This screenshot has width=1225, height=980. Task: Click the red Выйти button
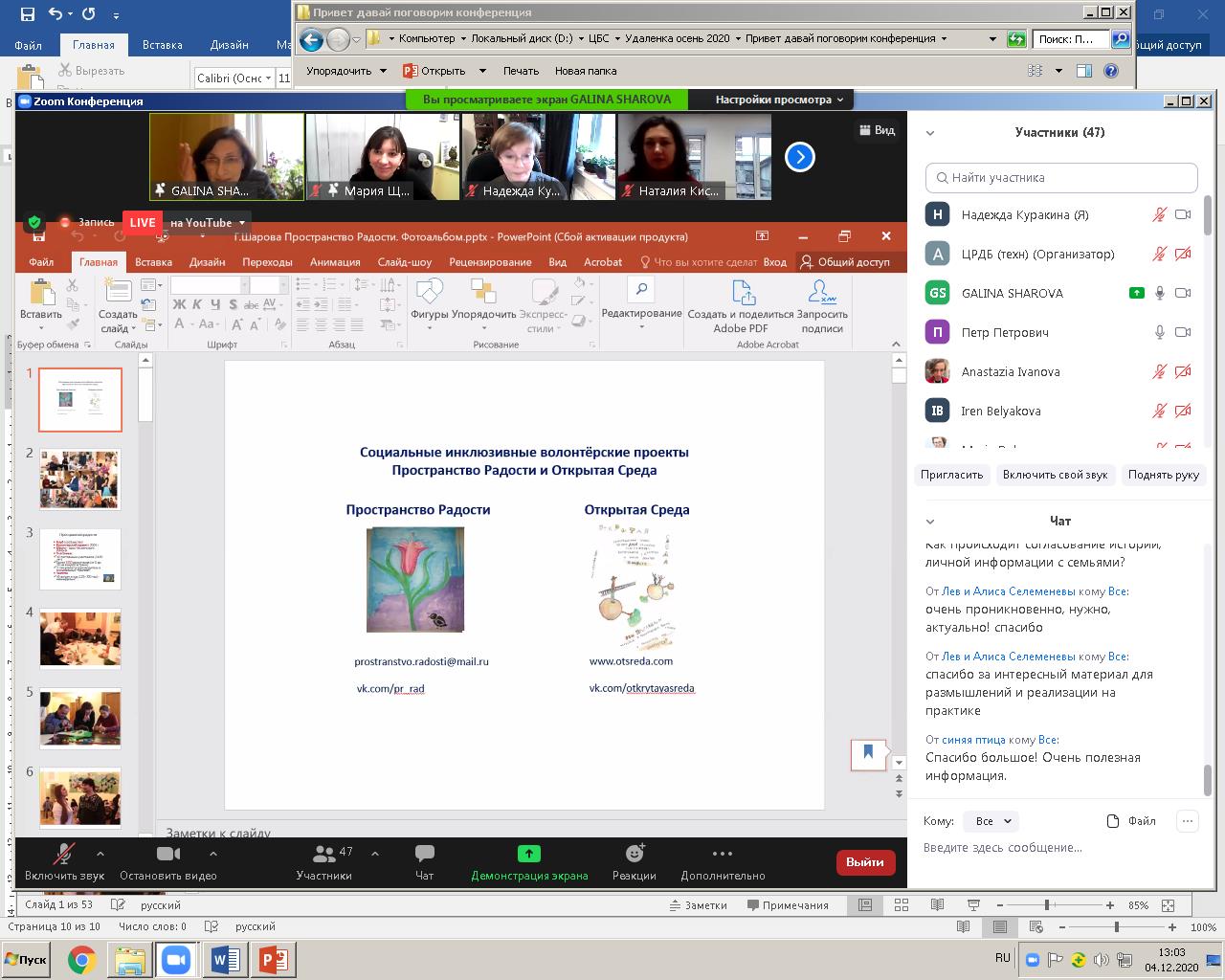pyautogui.click(x=865, y=861)
